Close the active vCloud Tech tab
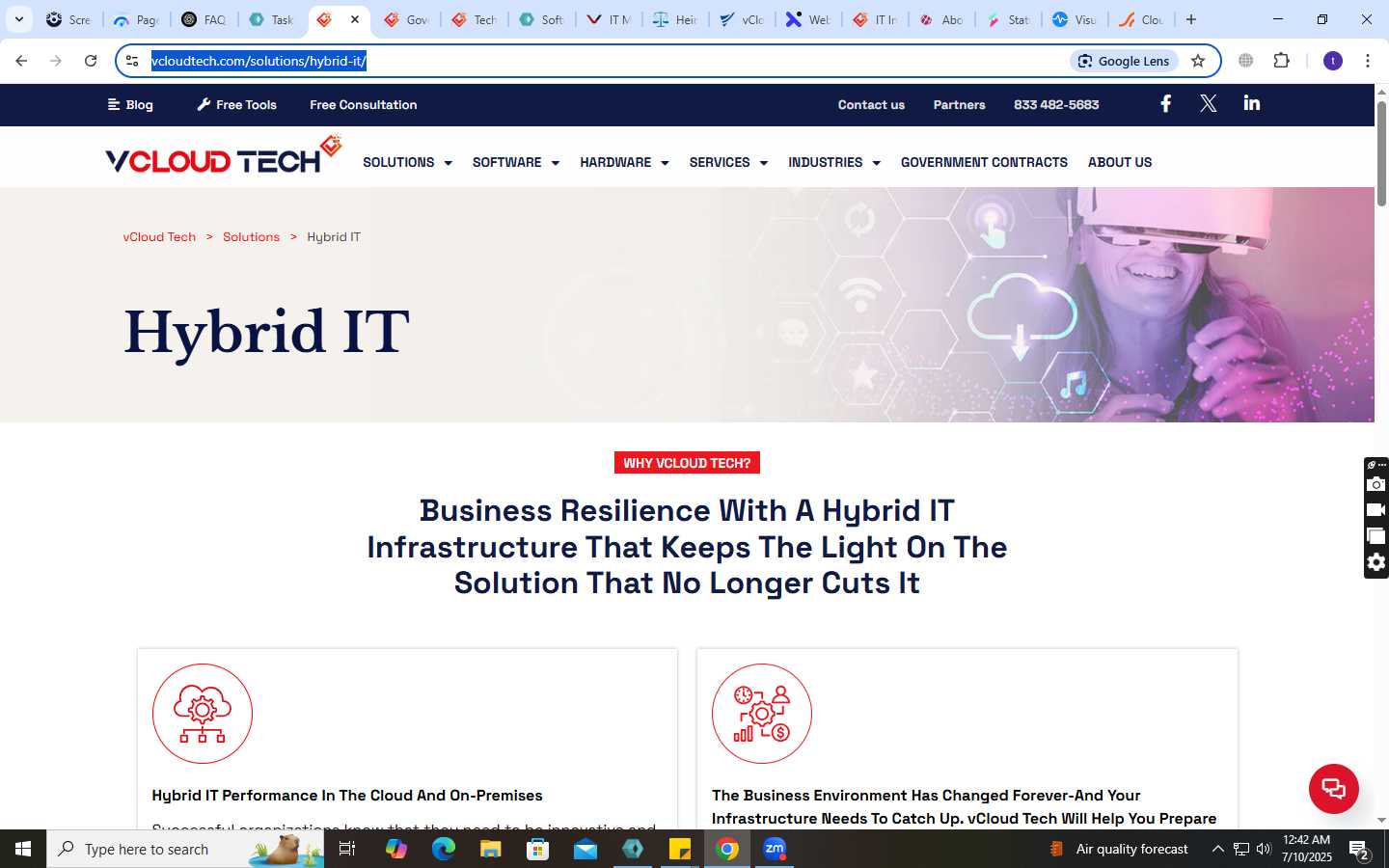The width and height of the screenshot is (1389, 868). pyautogui.click(x=355, y=19)
